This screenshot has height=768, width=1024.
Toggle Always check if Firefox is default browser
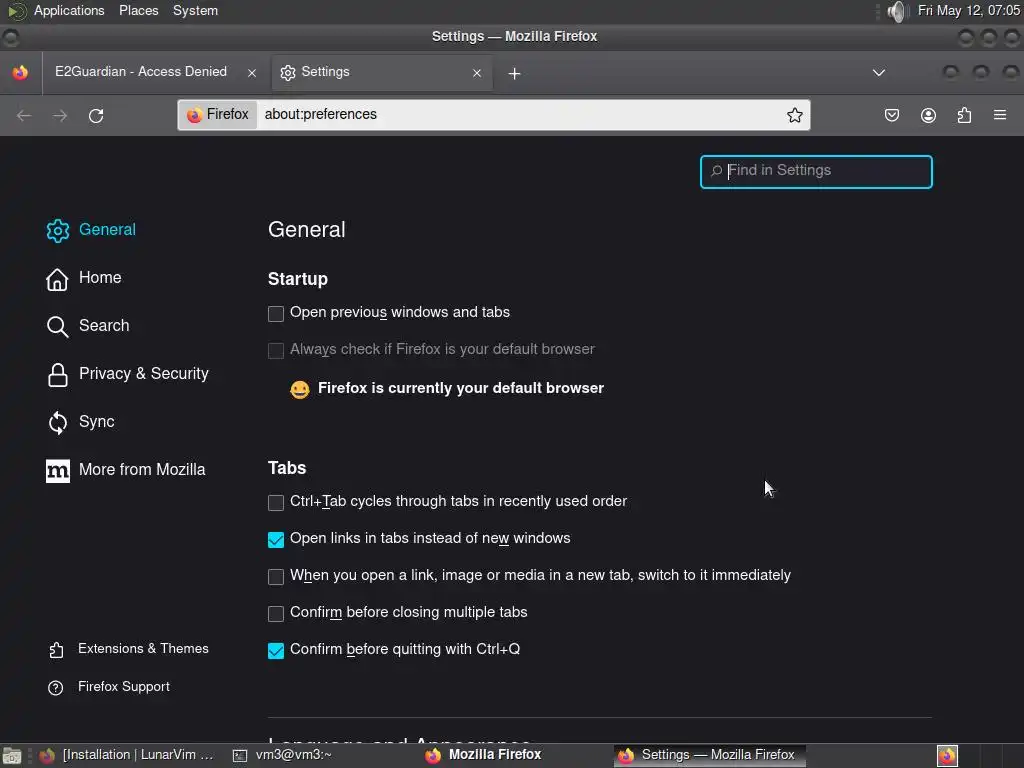point(276,351)
